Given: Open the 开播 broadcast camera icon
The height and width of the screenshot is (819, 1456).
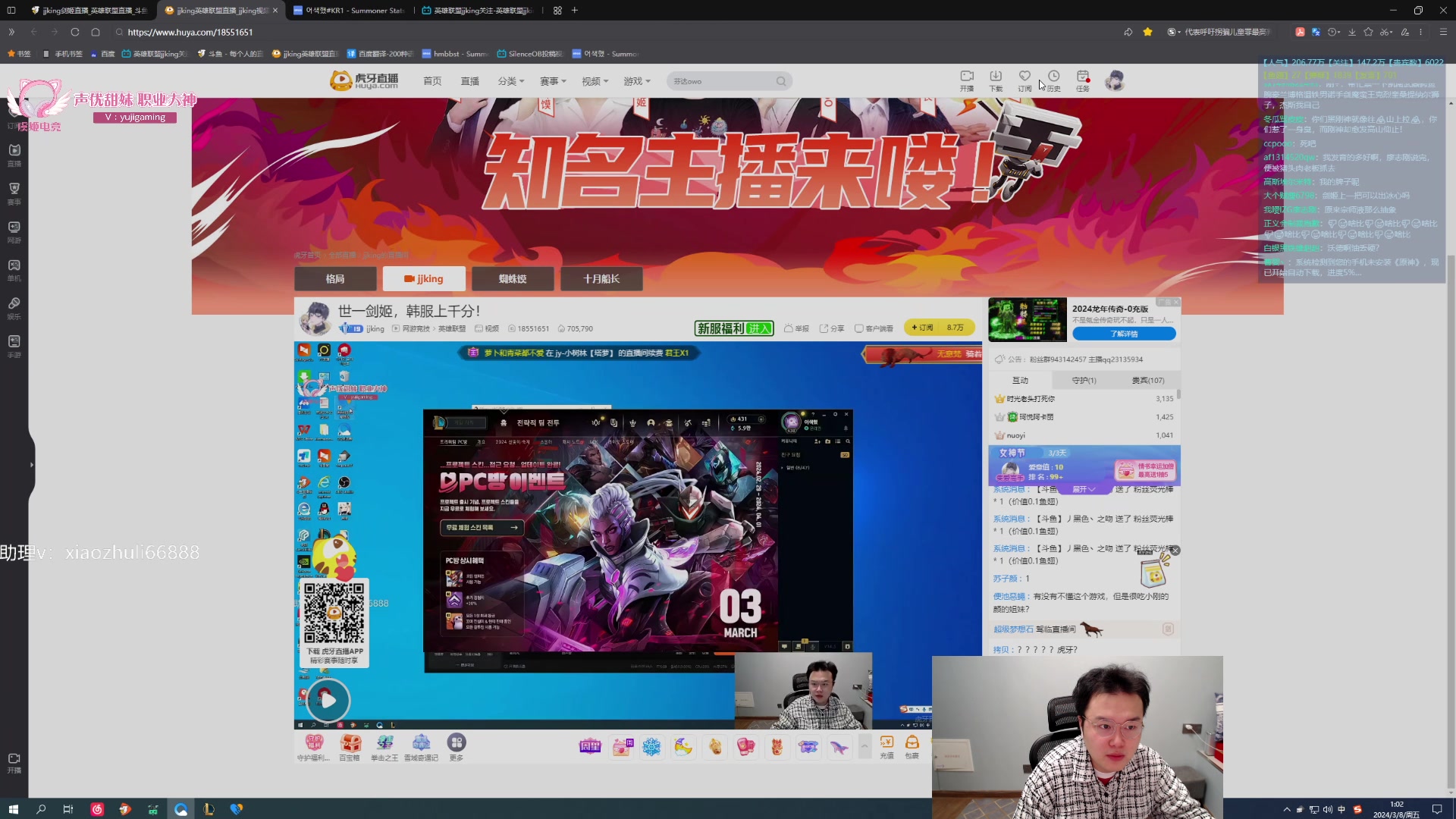Looking at the screenshot, I should [967, 80].
